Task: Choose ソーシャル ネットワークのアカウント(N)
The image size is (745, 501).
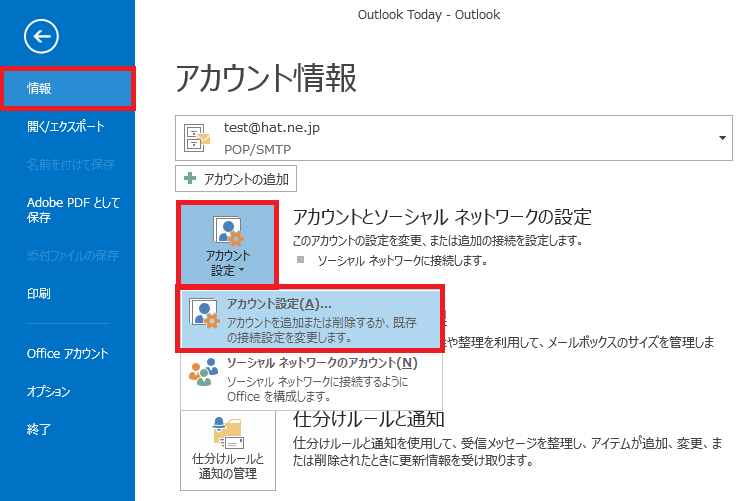Action: (311, 379)
